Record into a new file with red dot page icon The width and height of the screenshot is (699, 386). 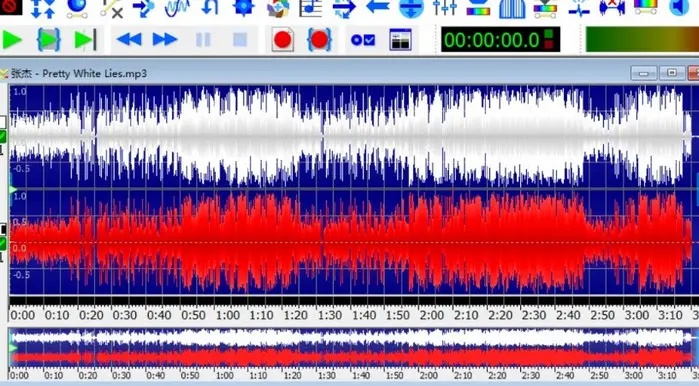point(283,40)
